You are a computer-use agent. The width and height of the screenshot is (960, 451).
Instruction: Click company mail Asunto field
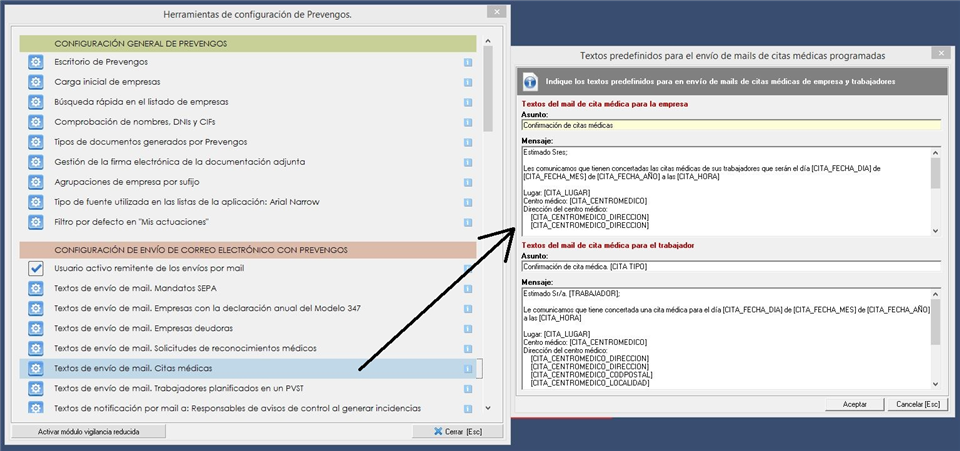click(731, 125)
